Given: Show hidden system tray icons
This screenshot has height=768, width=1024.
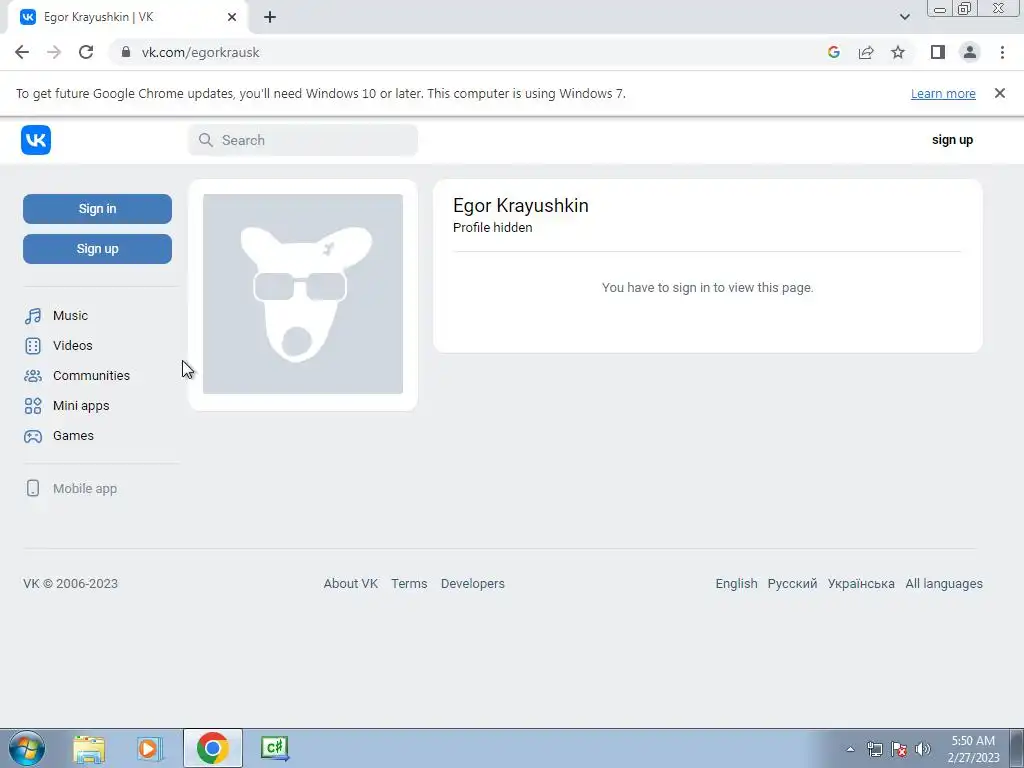Looking at the screenshot, I should (x=850, y=749).
